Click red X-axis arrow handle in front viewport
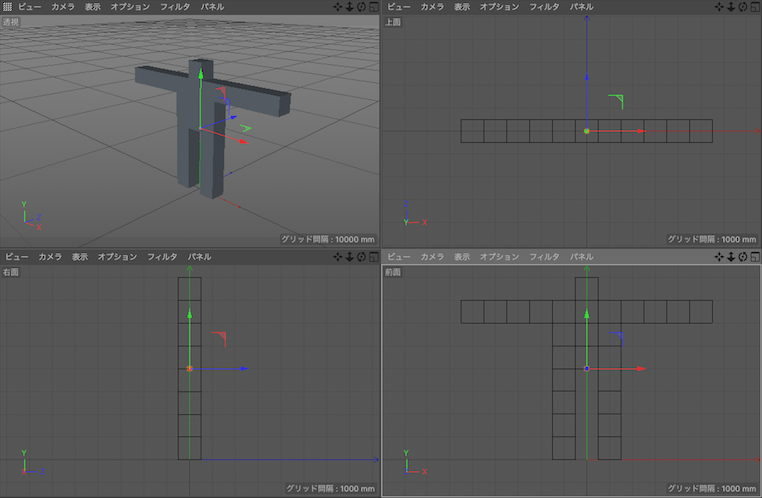The width and height of the screenshot is (762, 498). tap(641, 369)
